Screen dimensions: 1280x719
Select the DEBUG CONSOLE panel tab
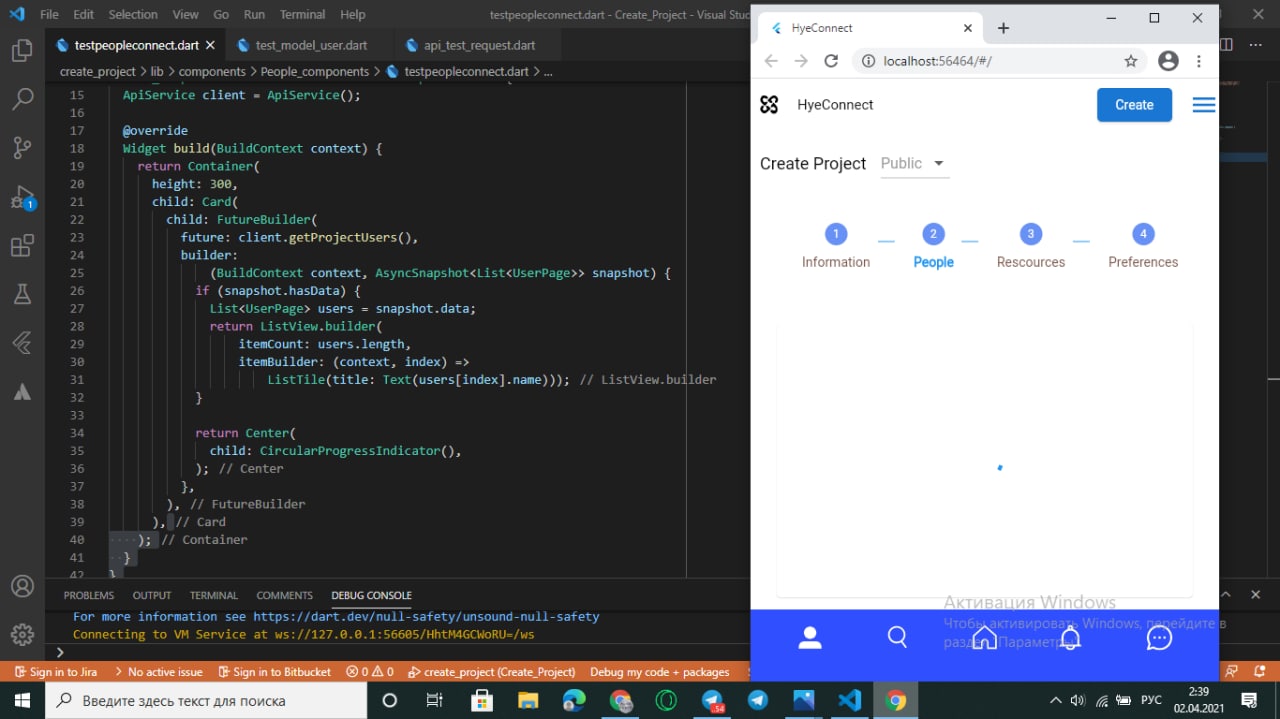click(x=372, y=595)
